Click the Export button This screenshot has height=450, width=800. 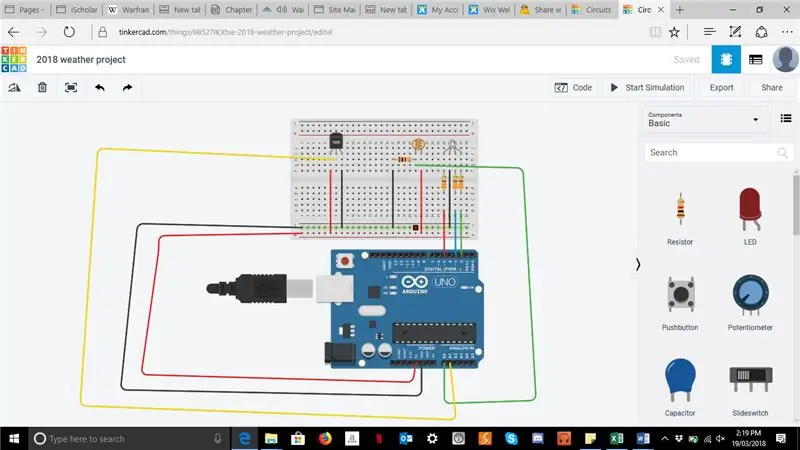(721, 88)
